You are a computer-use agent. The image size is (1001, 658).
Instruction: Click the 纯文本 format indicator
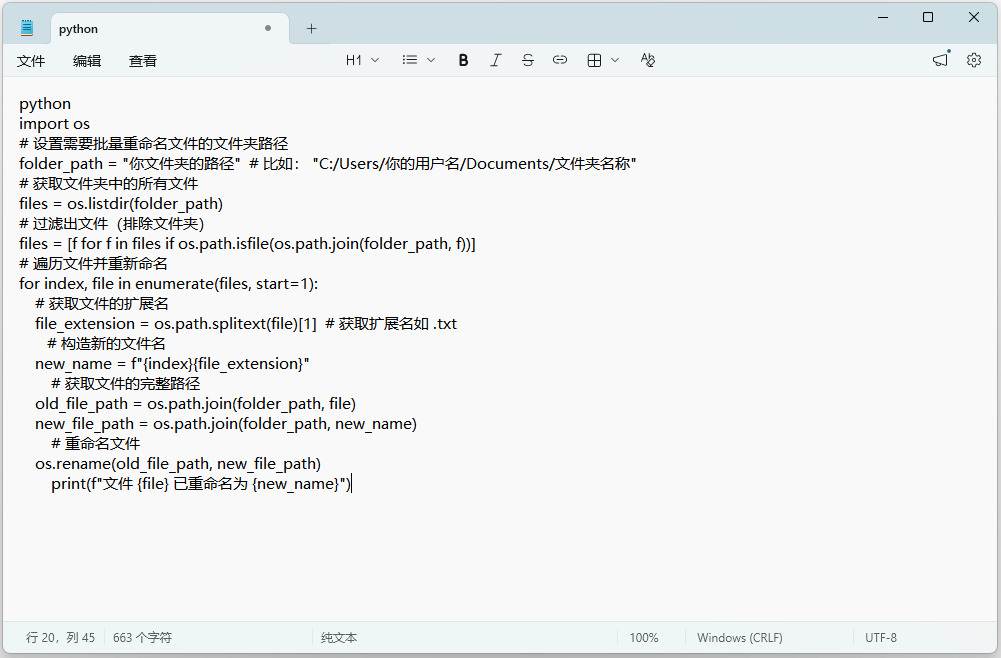(x=339, y=638)
